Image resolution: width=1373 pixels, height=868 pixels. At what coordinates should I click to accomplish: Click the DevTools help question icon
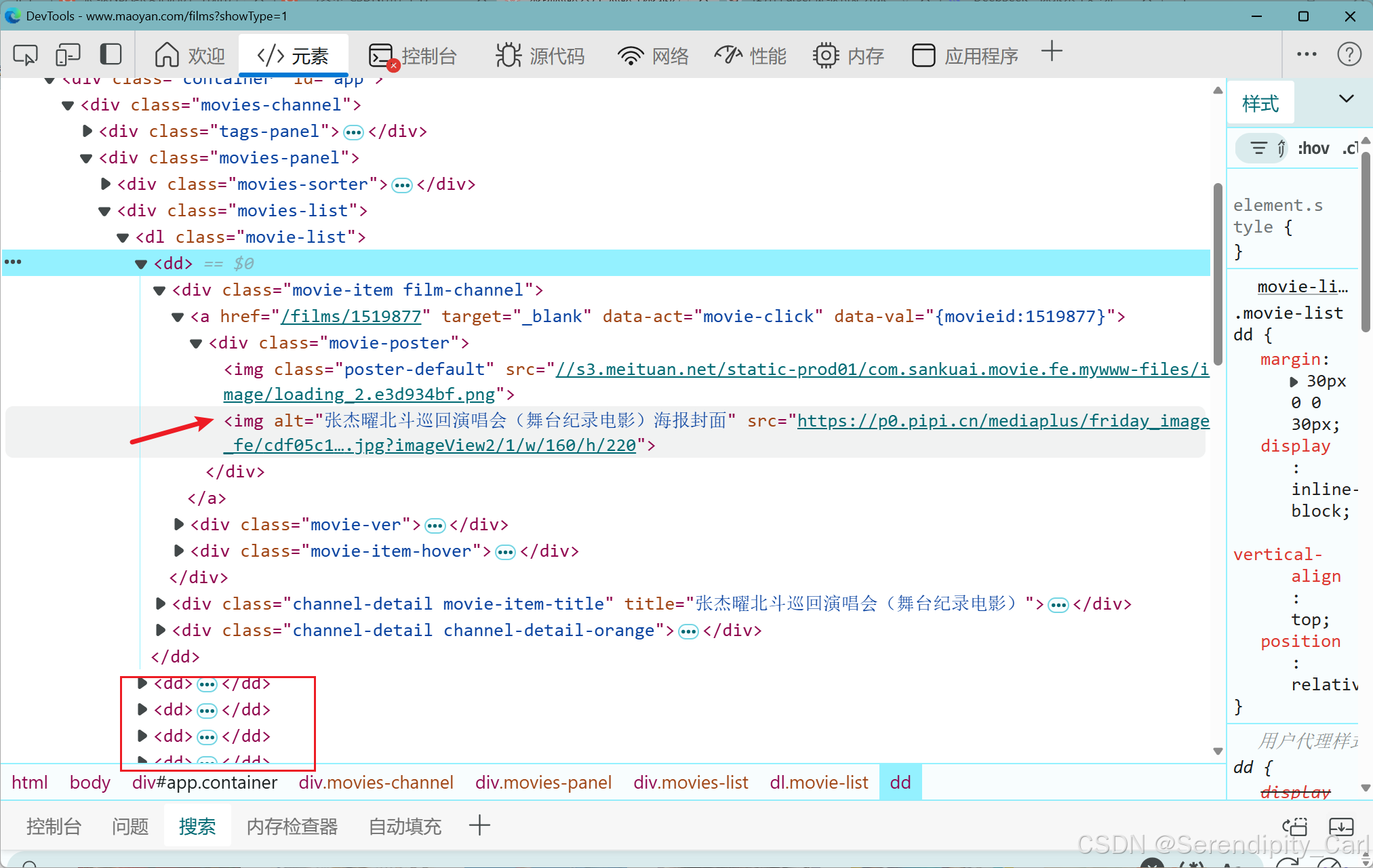coord(1349,54)
